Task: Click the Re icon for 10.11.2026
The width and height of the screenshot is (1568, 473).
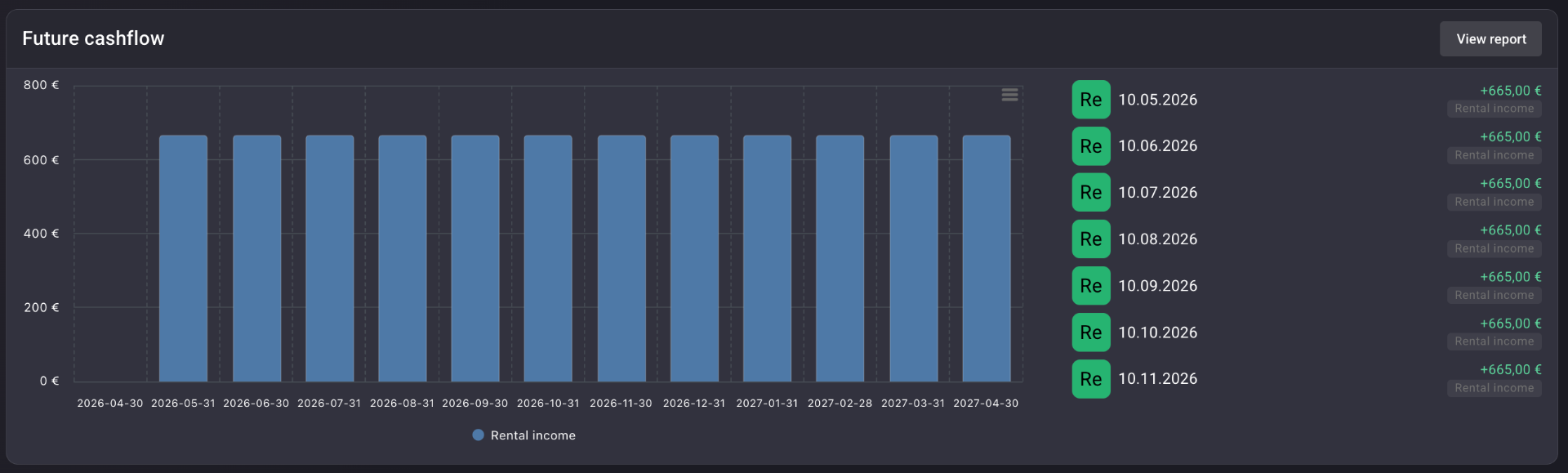Action: pos(1091,379)
